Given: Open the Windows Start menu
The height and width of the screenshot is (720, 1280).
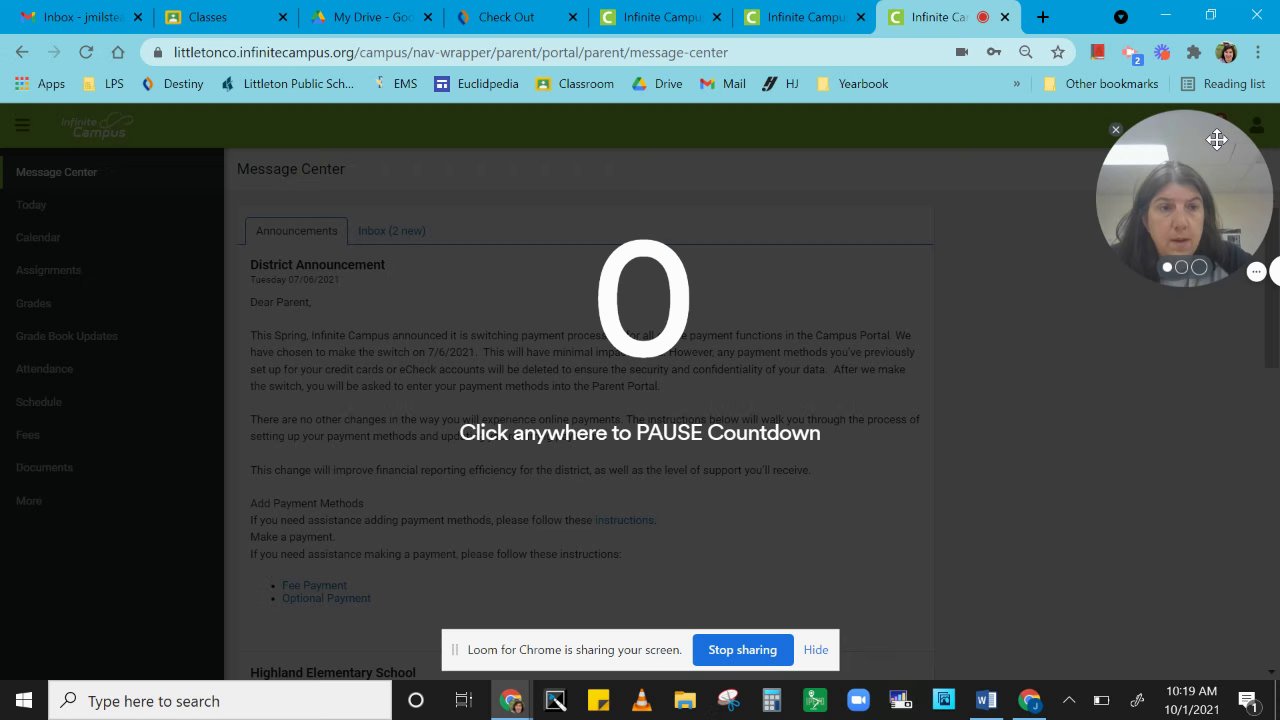Looking at the screenshot, I should pos(24,701).
